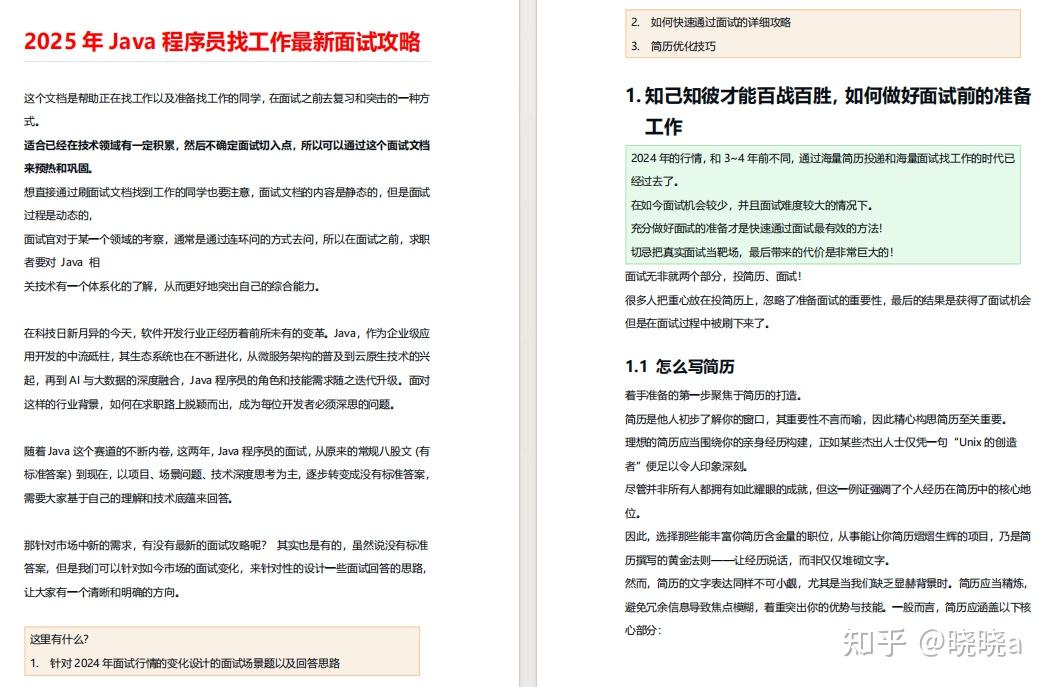Click line '面试无非就两个部分,投简历、面试!'
This screenshot has width=1050, height=687.
[713, 276]
